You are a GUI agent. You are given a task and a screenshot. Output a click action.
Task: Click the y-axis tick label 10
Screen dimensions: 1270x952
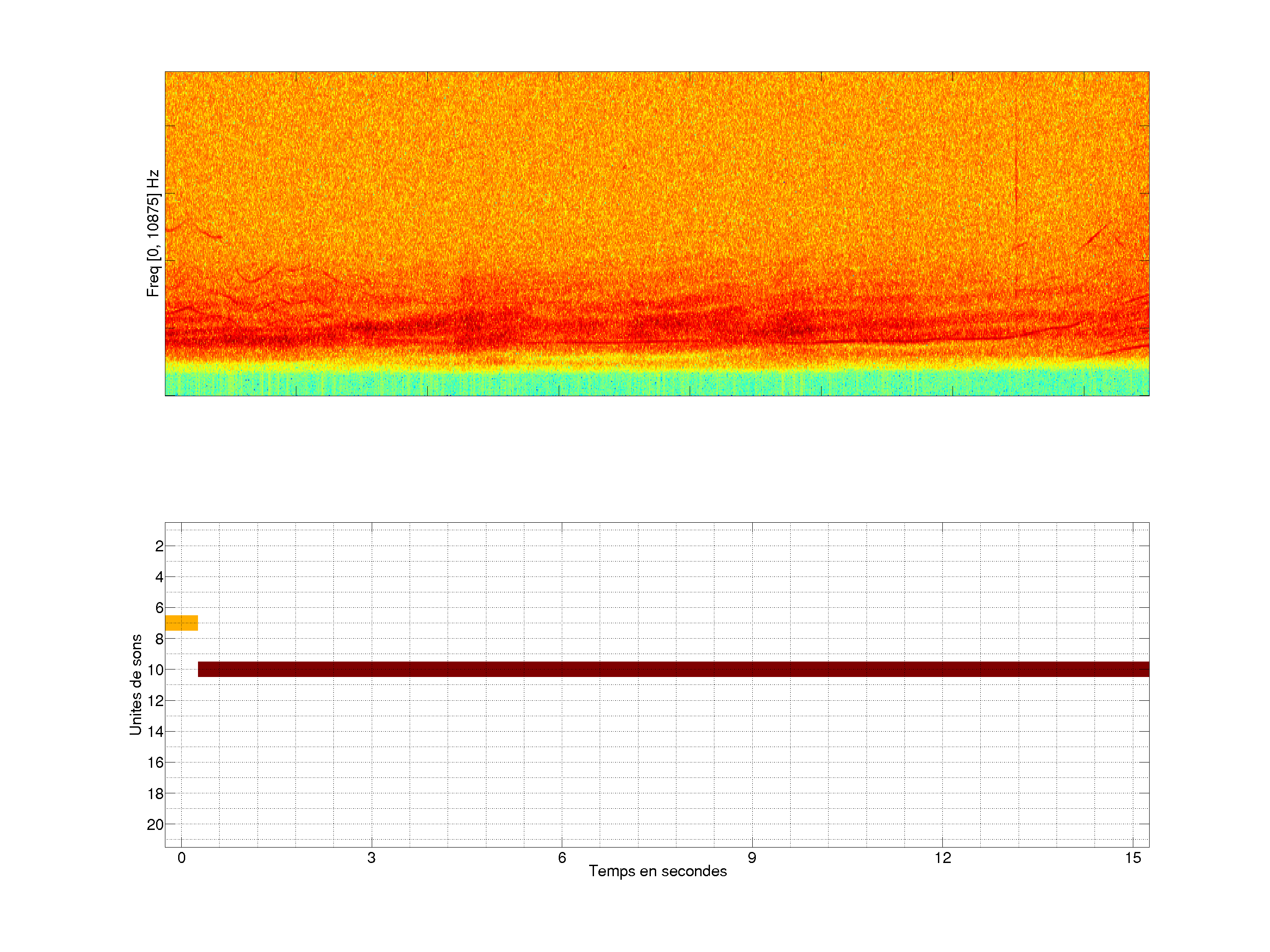pos(155,669)
